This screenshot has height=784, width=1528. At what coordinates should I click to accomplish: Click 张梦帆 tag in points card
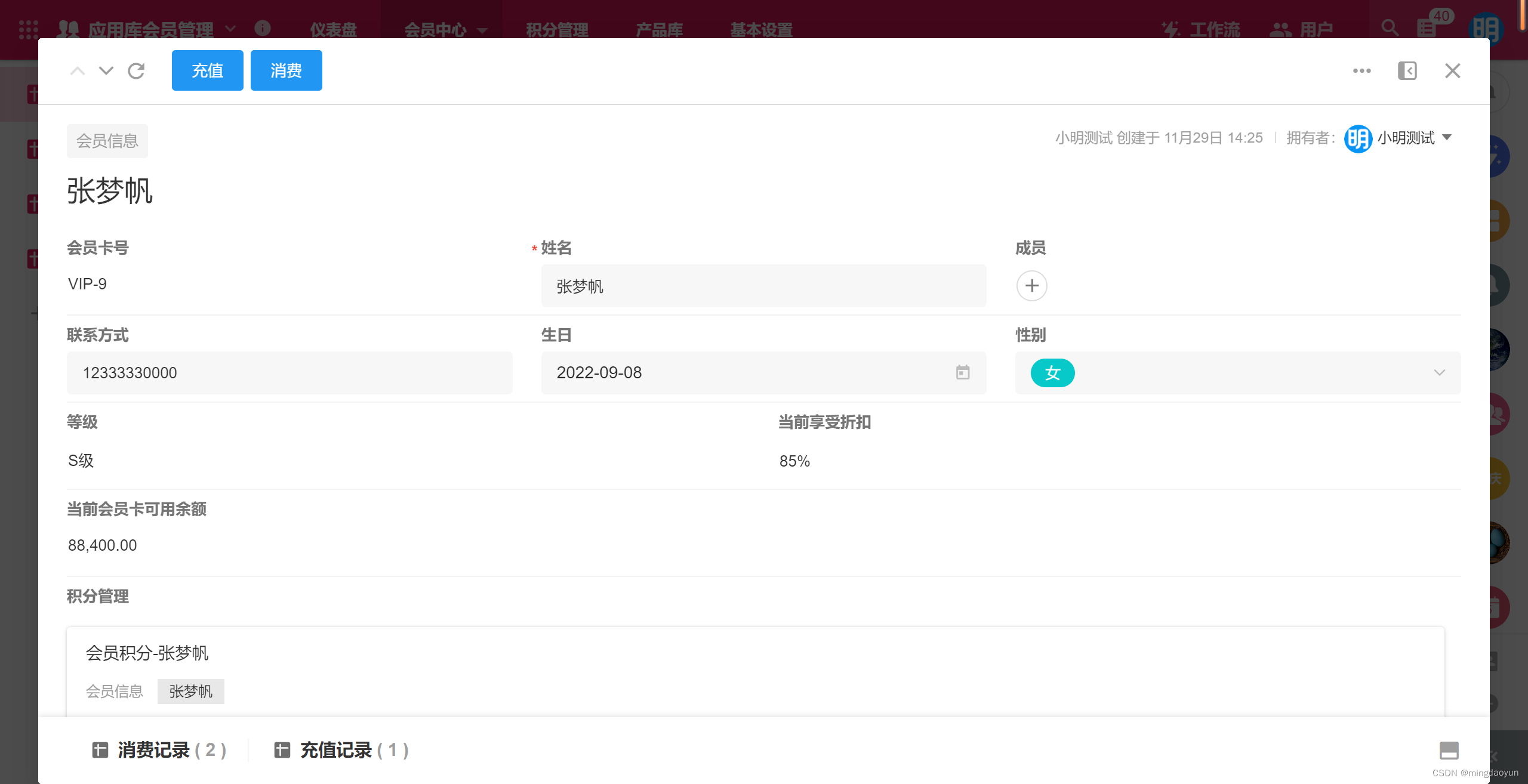[x=191, y=692]
